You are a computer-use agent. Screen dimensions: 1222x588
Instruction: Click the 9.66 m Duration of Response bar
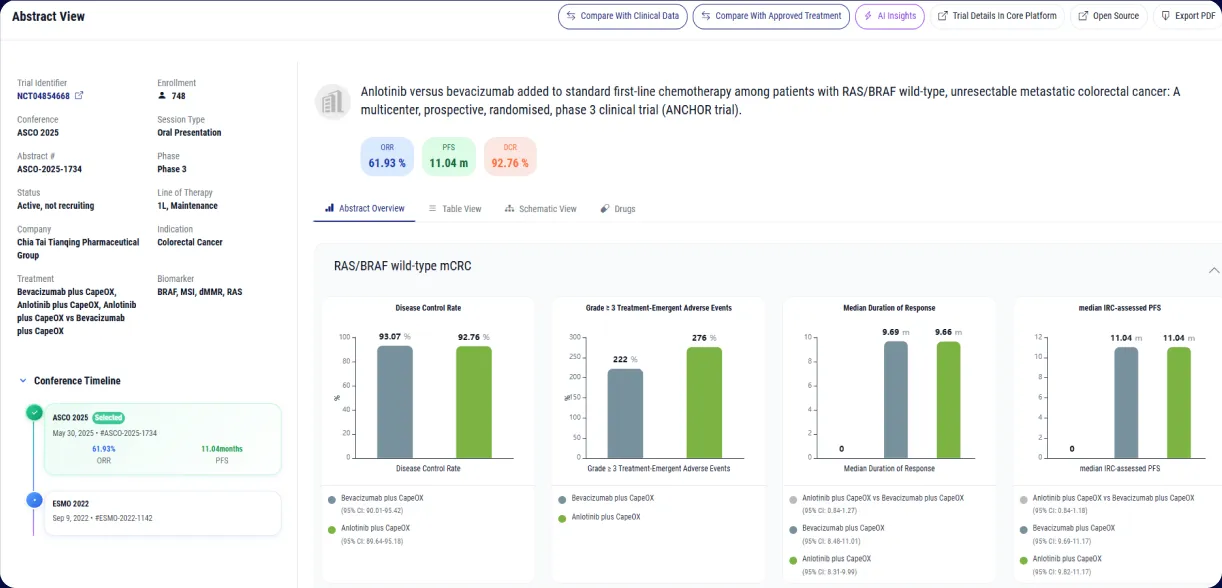[x=948, y=399]
